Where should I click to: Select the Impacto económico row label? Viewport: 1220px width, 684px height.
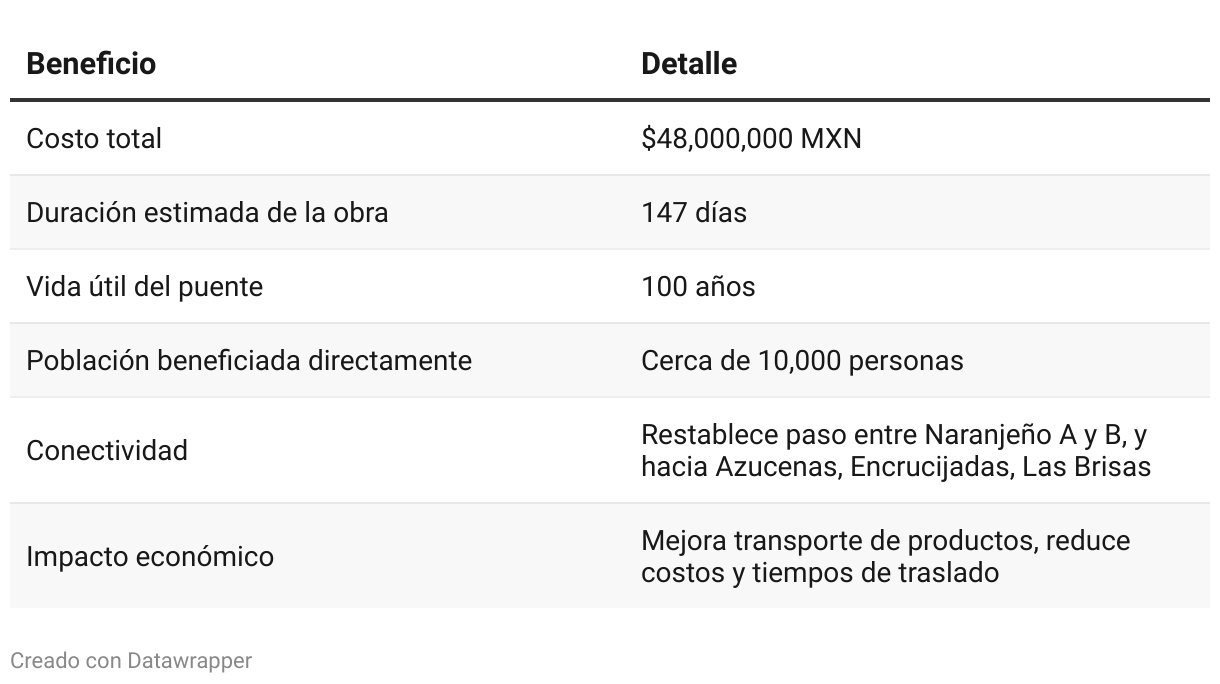click(x=150, y=556)
